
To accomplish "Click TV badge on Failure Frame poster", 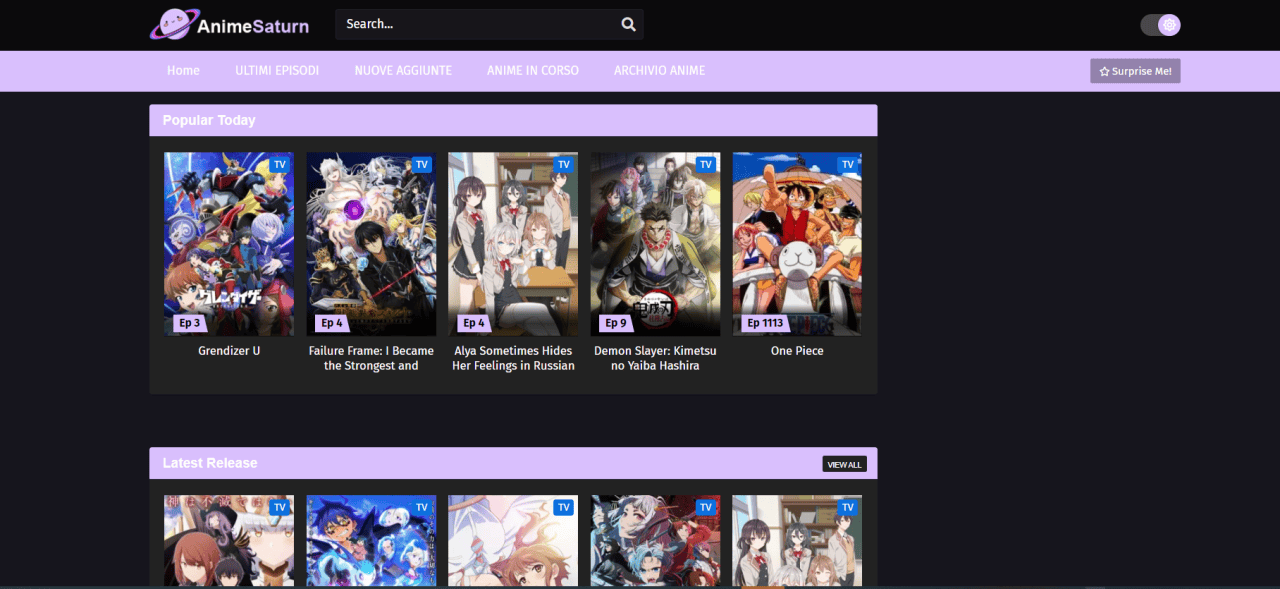I will 422,165.
